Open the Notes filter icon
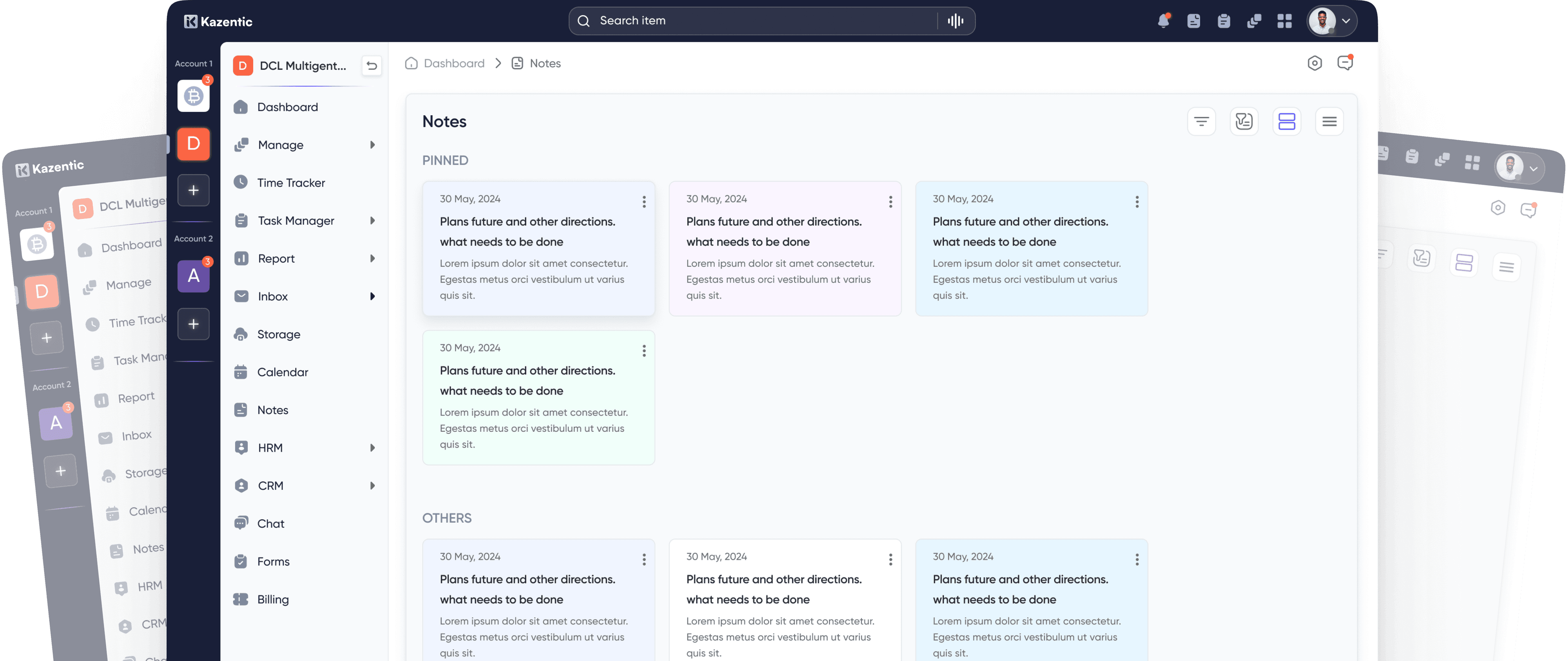 point(1202,121)
